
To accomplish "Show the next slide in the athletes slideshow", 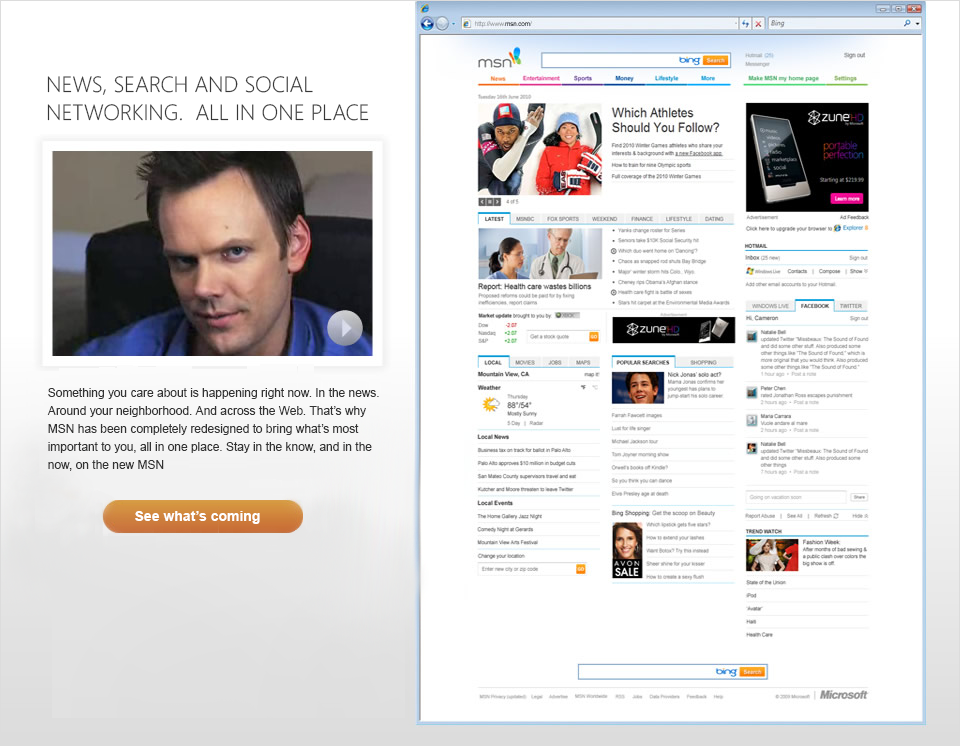I will (497, 202).
